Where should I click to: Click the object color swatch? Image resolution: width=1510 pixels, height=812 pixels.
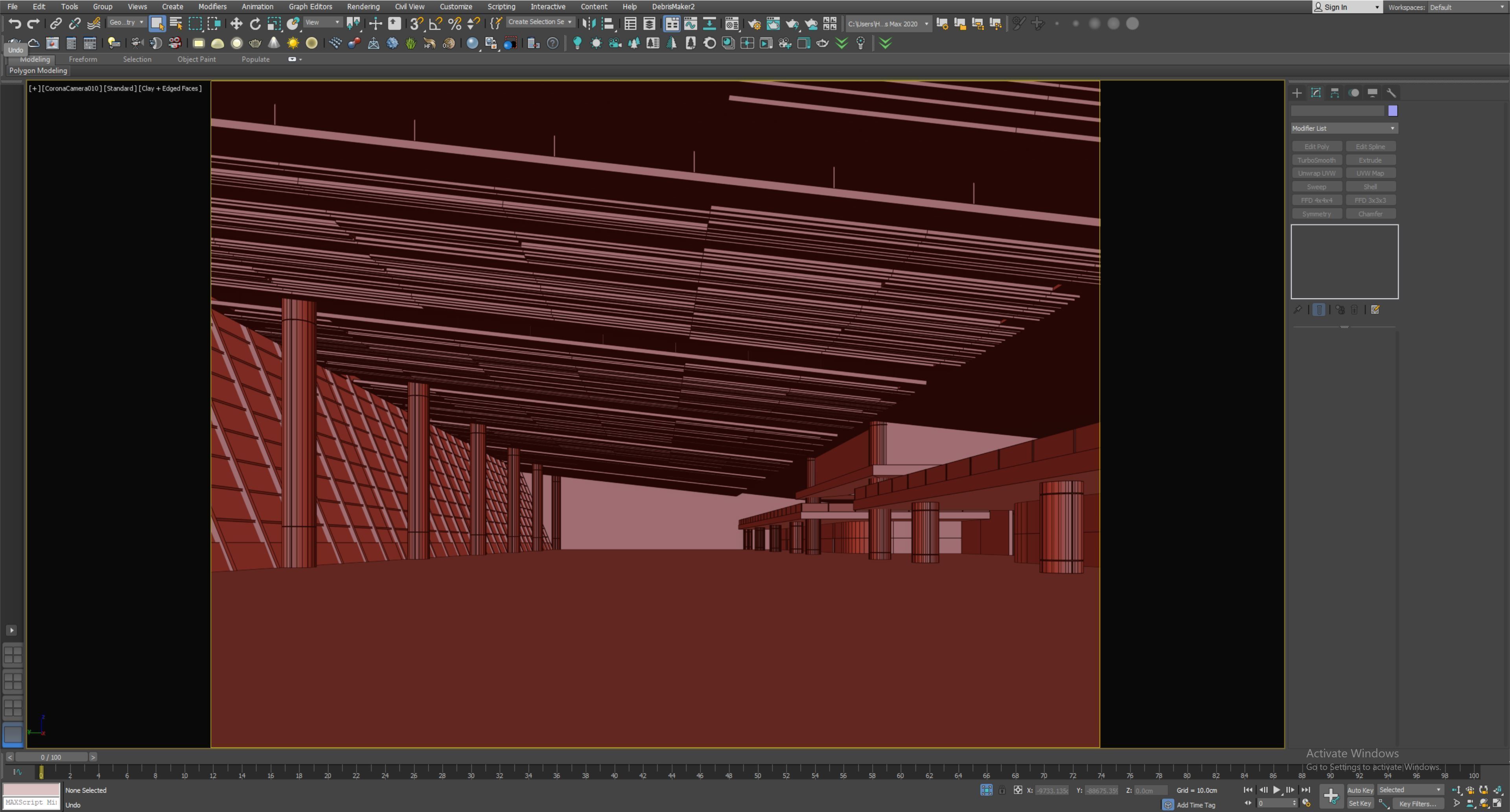[x=1393, y=111]
